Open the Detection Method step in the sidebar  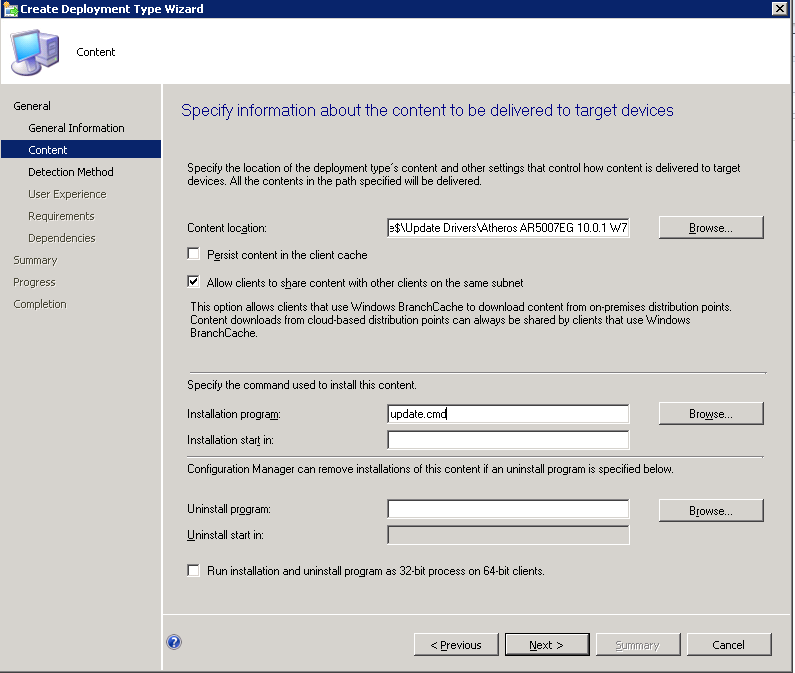point(70,172)
